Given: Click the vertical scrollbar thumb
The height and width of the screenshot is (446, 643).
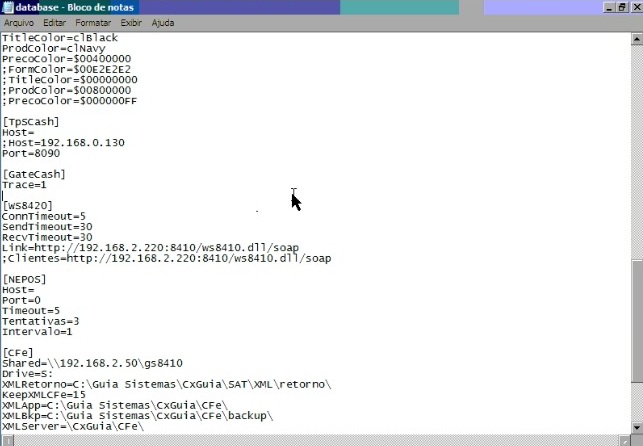Looking at the screenshot, I should 637,320.
